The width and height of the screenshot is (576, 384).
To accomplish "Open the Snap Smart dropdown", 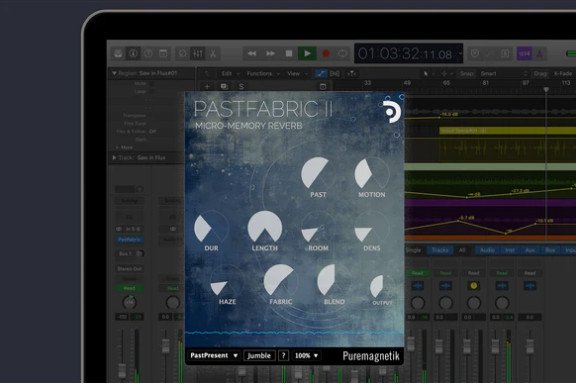I will click(x=504, y=73).
